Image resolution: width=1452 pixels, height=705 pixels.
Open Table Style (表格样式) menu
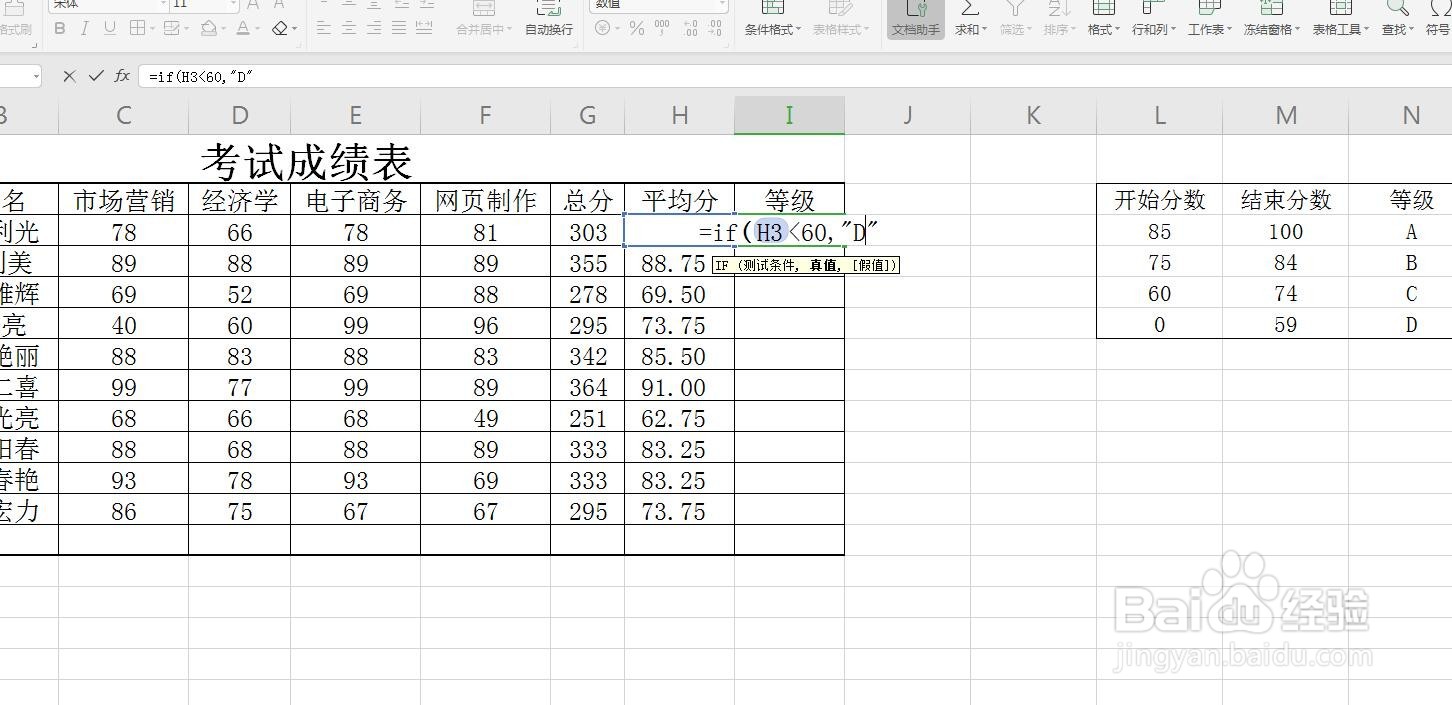click(841, 19)
